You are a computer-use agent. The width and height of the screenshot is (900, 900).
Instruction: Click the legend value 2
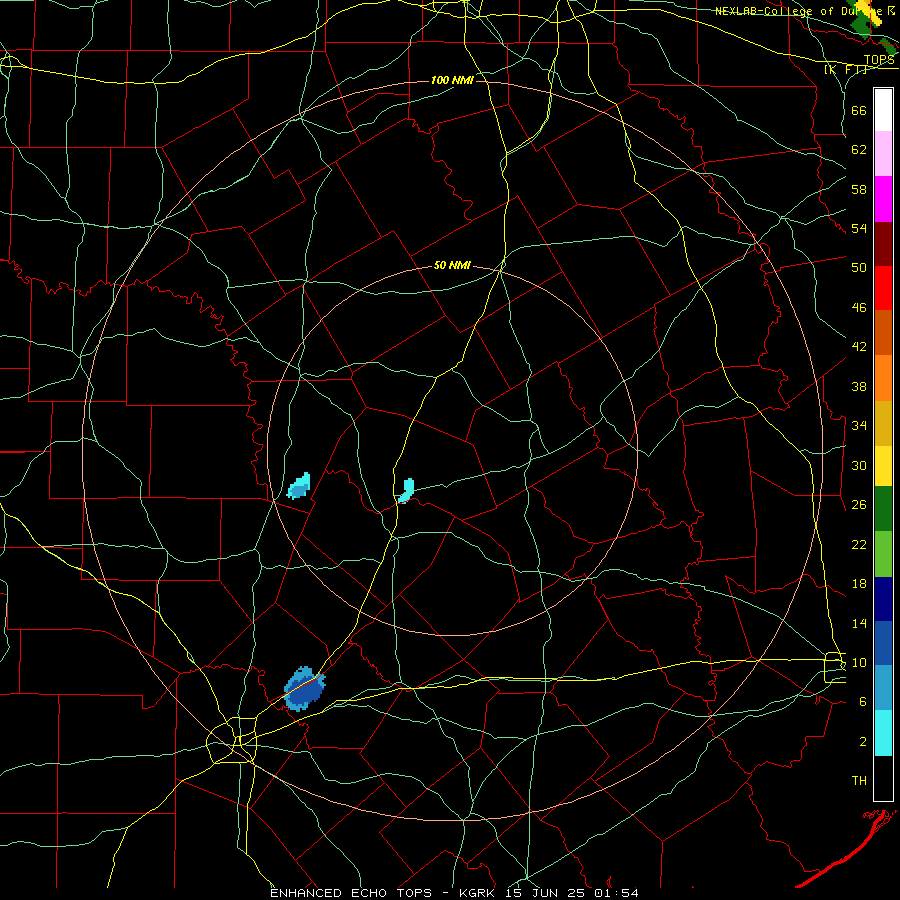coord(862,742)
